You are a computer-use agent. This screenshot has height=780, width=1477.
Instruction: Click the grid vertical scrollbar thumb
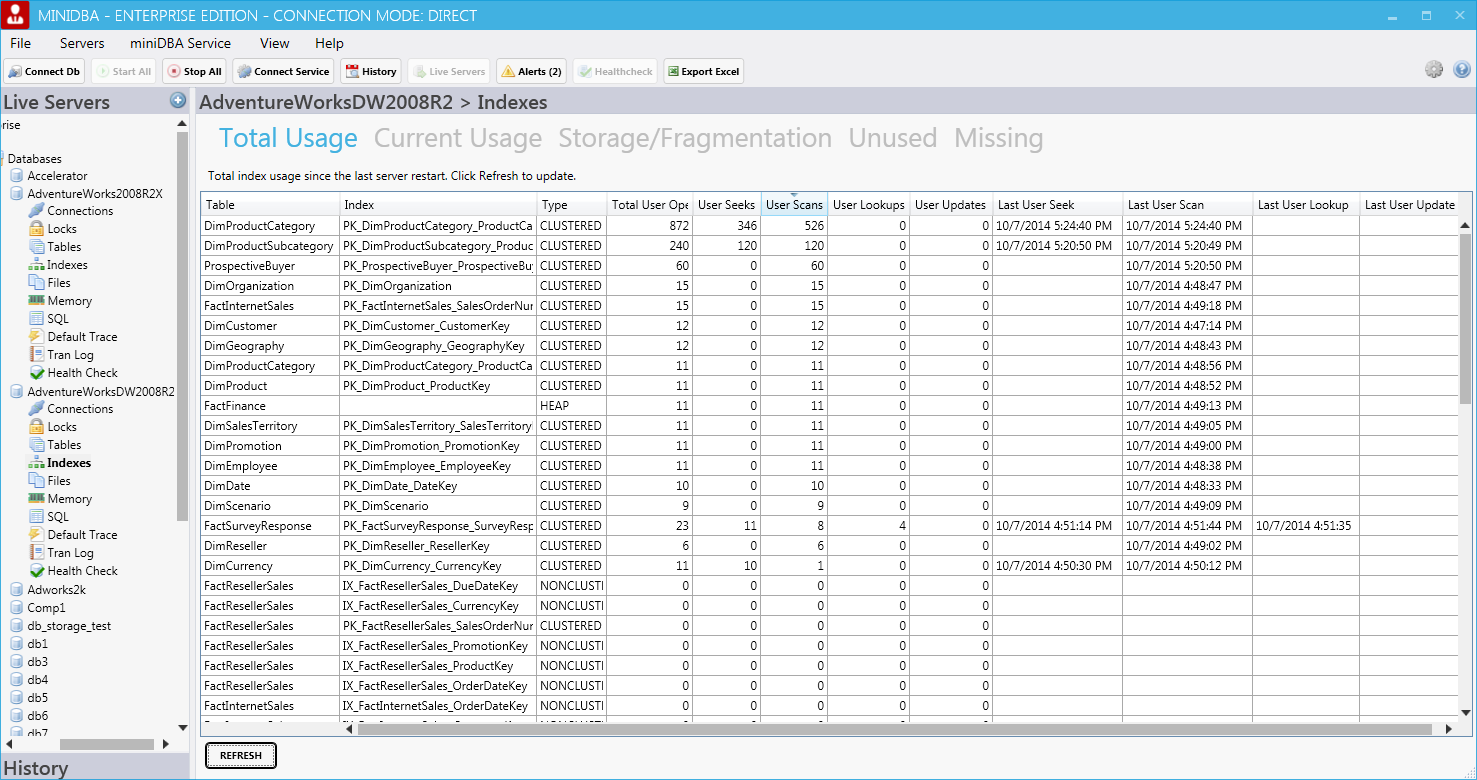tap(1465, 318)
